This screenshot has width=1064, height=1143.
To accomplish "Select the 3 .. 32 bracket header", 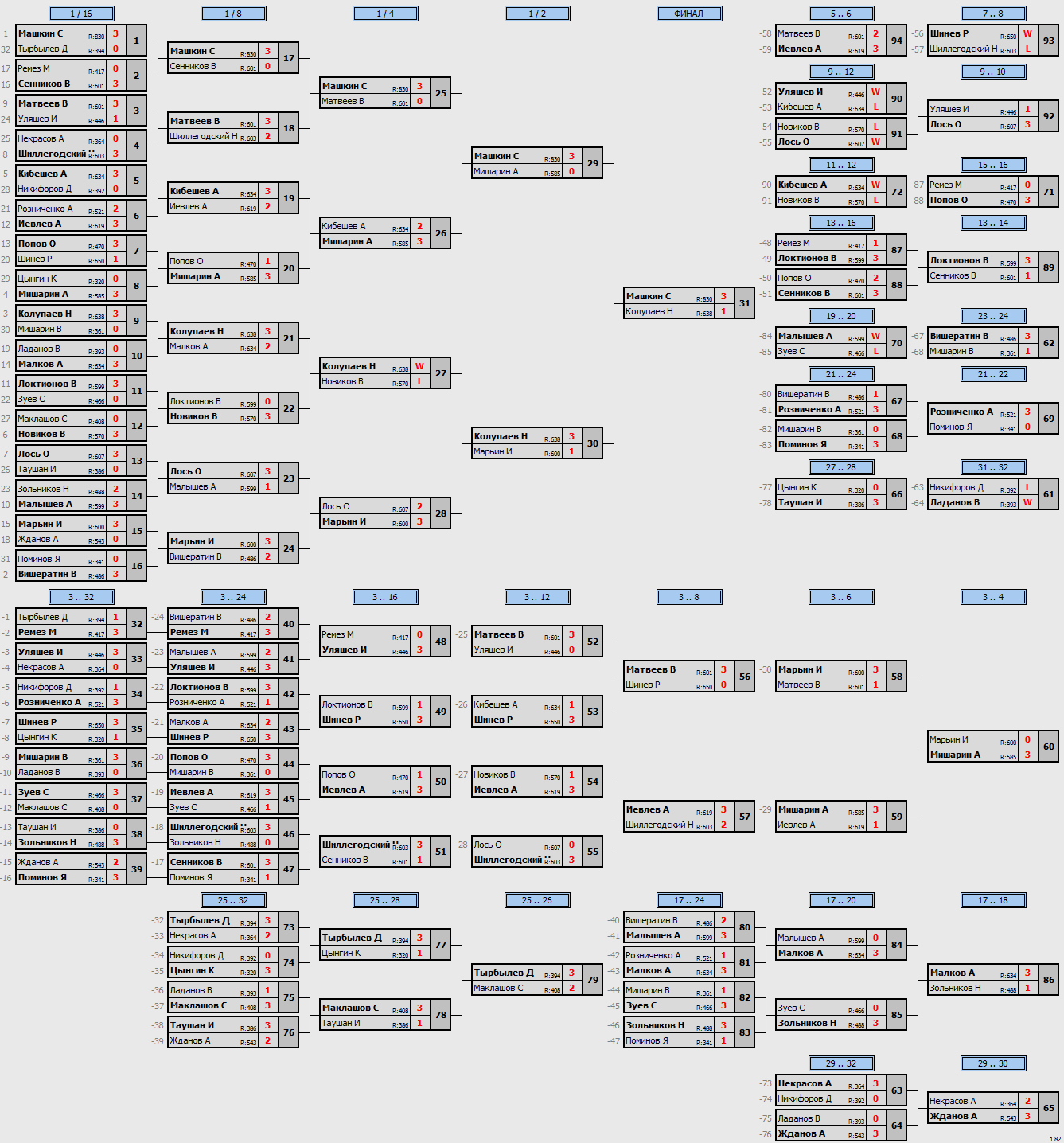I will coord(81,597).
